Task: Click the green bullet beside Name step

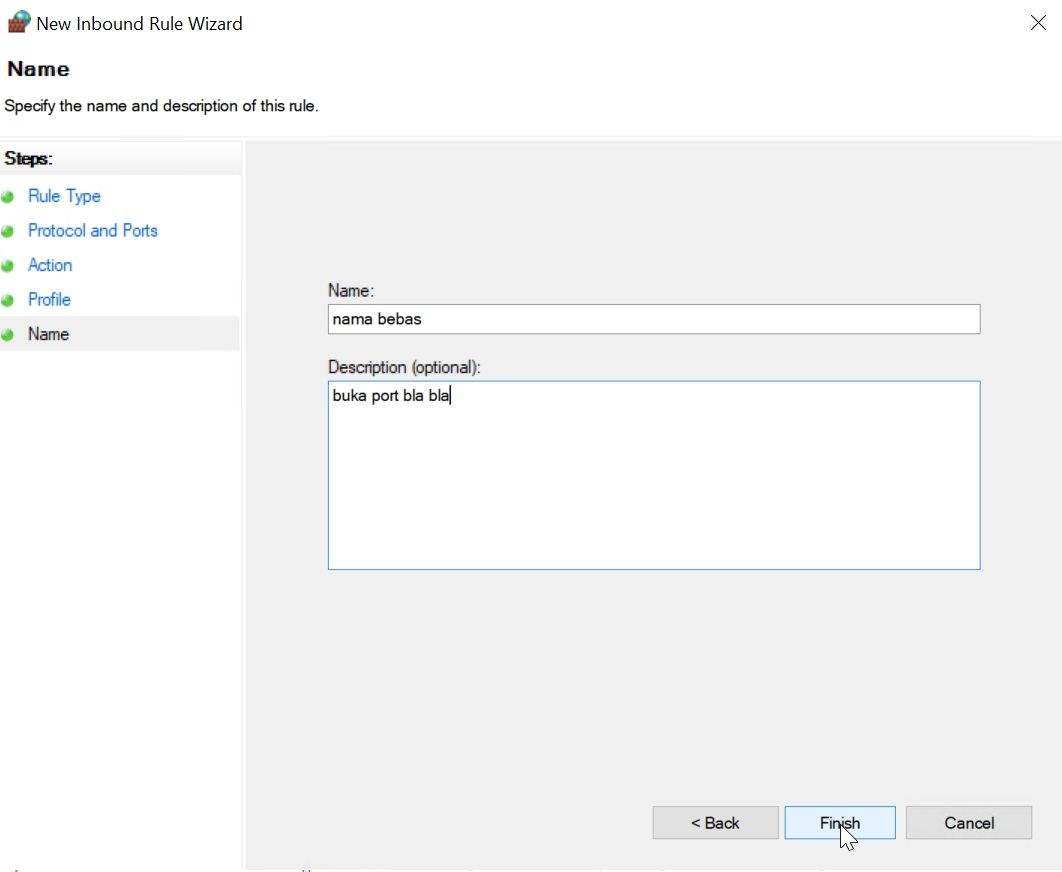Action: pos(7,335)
